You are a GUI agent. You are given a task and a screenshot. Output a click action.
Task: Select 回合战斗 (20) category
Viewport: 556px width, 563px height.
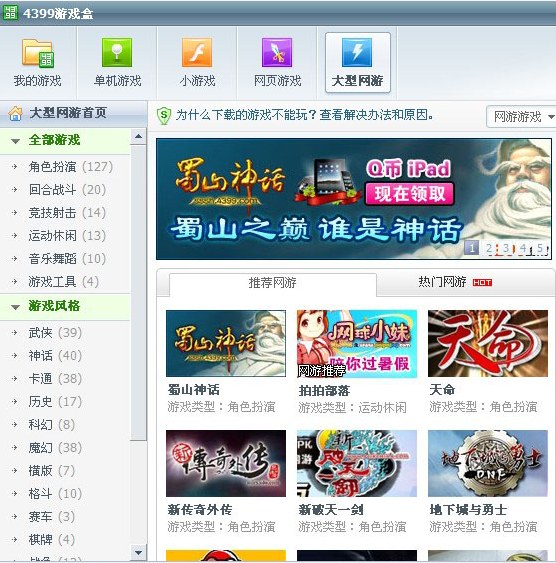67,190
